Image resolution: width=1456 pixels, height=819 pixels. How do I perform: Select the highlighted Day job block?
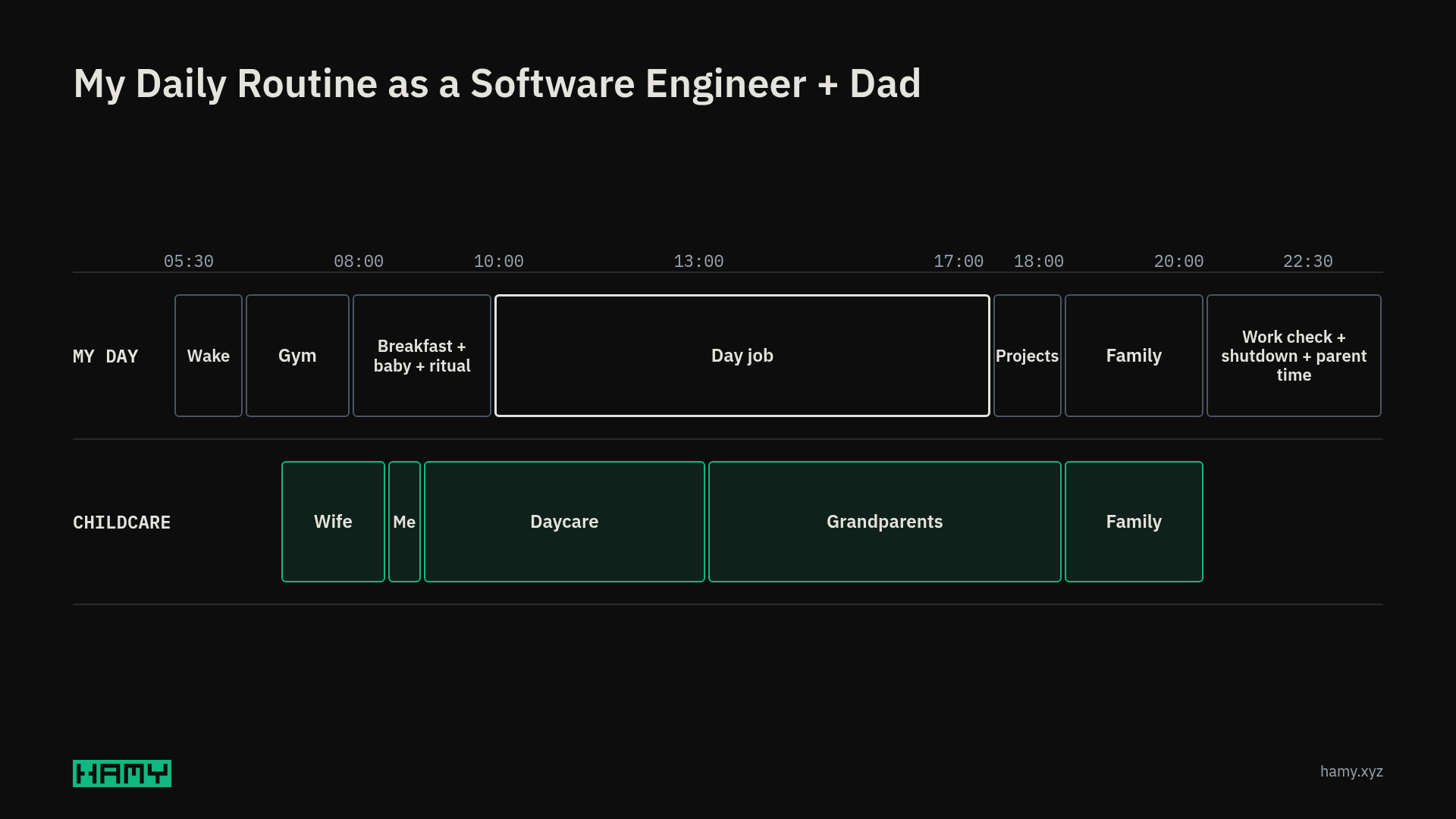[x=742, y=356]
